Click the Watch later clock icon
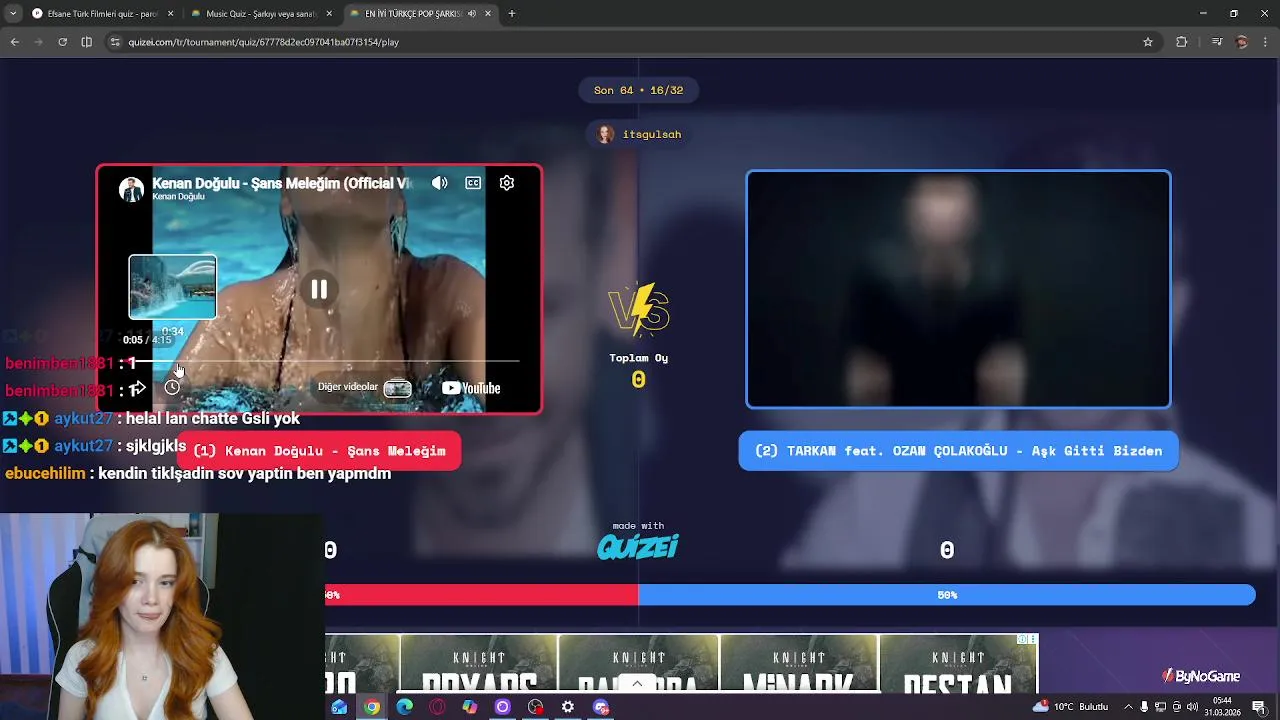This screenshot has width=1280, height=720. [172, 387]
